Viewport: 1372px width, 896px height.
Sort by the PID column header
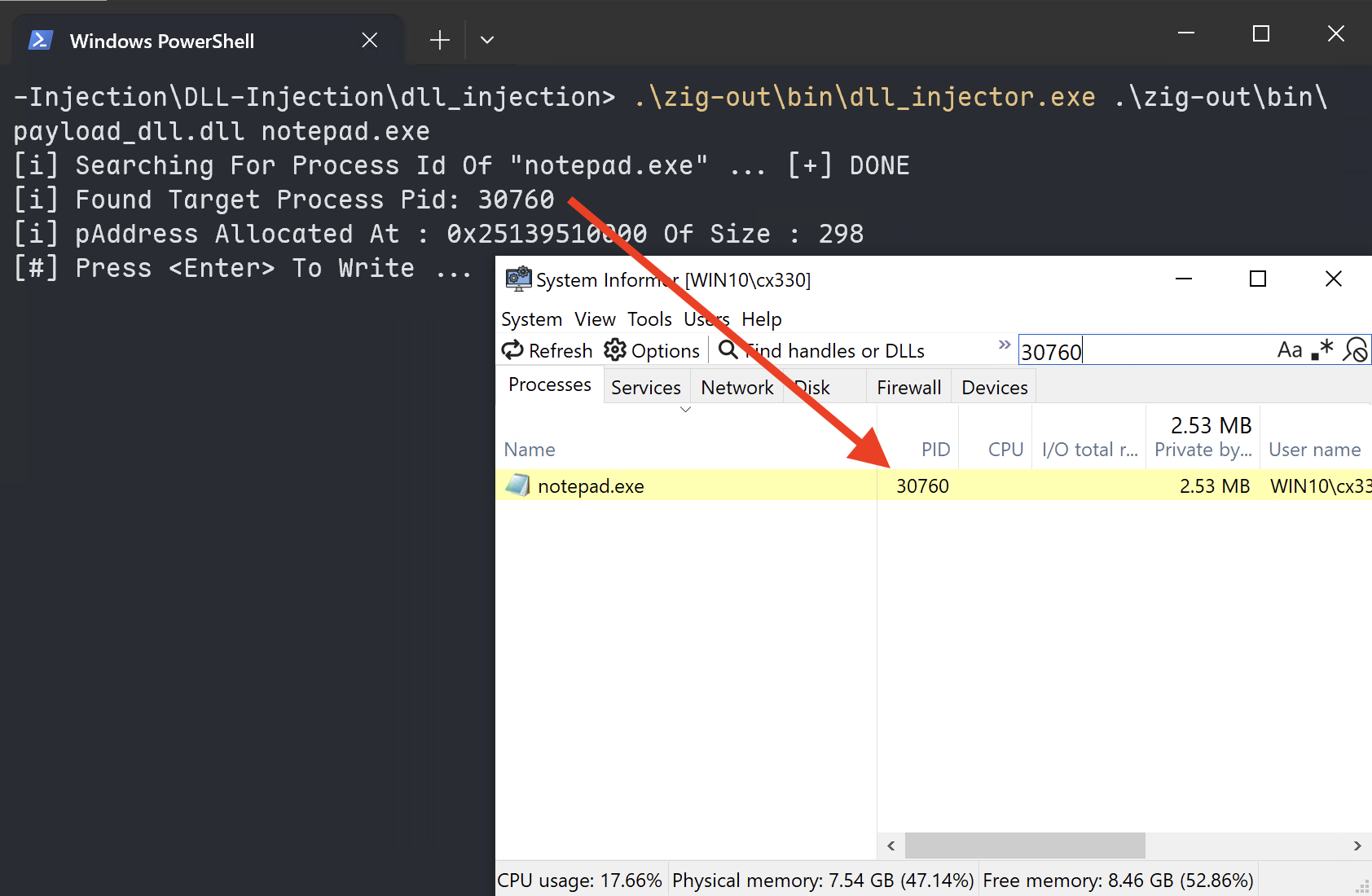918,437
